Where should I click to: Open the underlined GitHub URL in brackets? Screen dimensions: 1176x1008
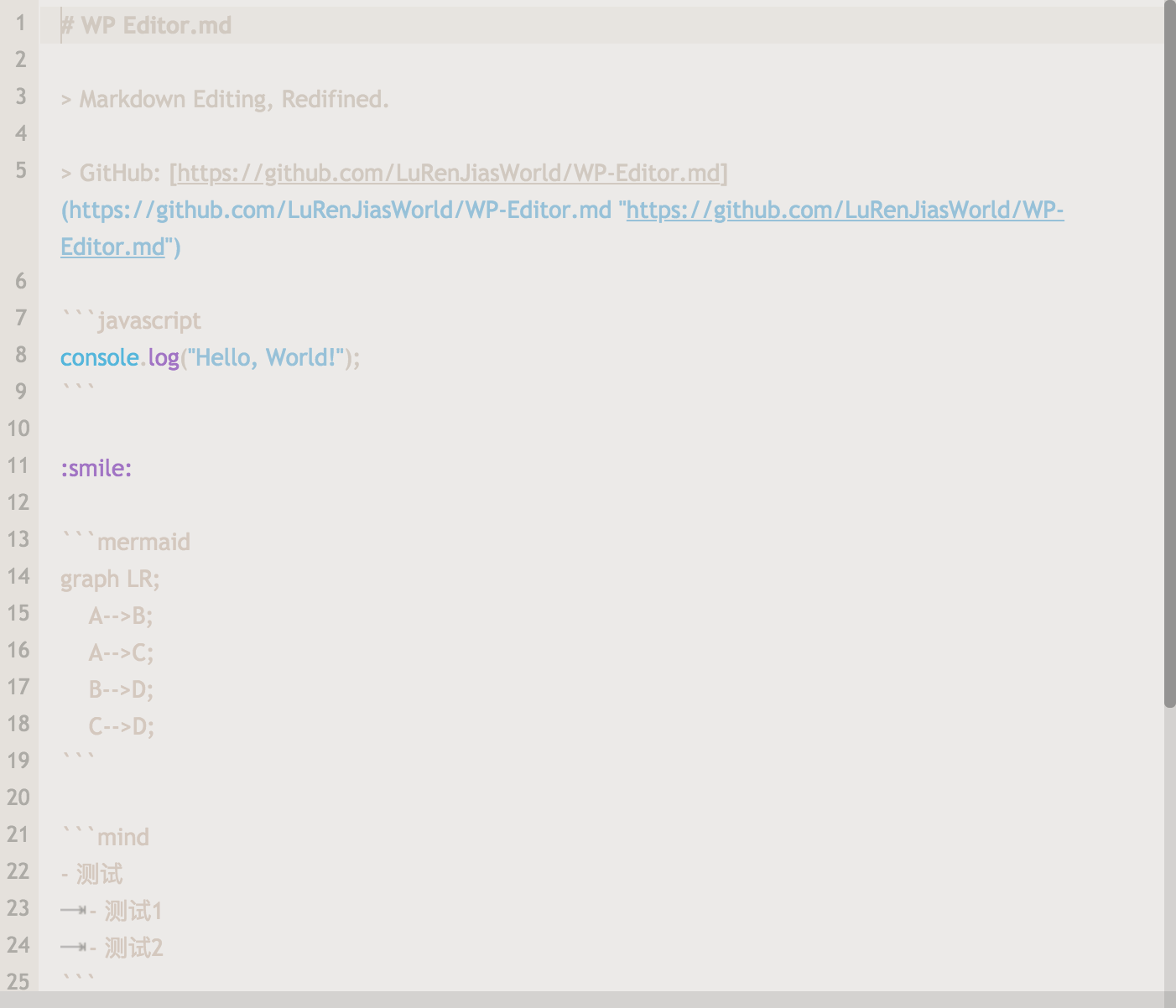click(x=449, y=173)
